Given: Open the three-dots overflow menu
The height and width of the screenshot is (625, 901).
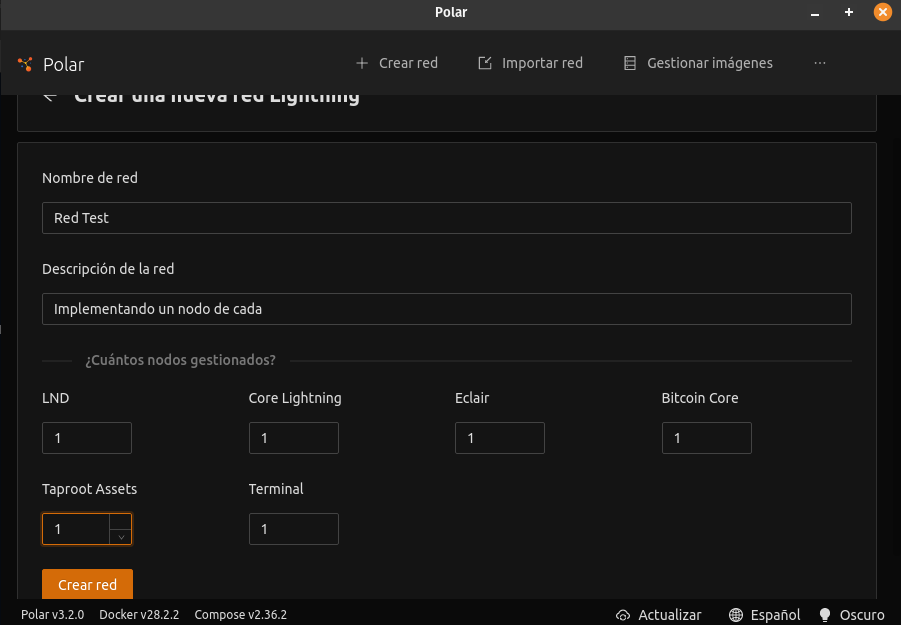Looking at the screenshot, I should [x=820, y=63].
